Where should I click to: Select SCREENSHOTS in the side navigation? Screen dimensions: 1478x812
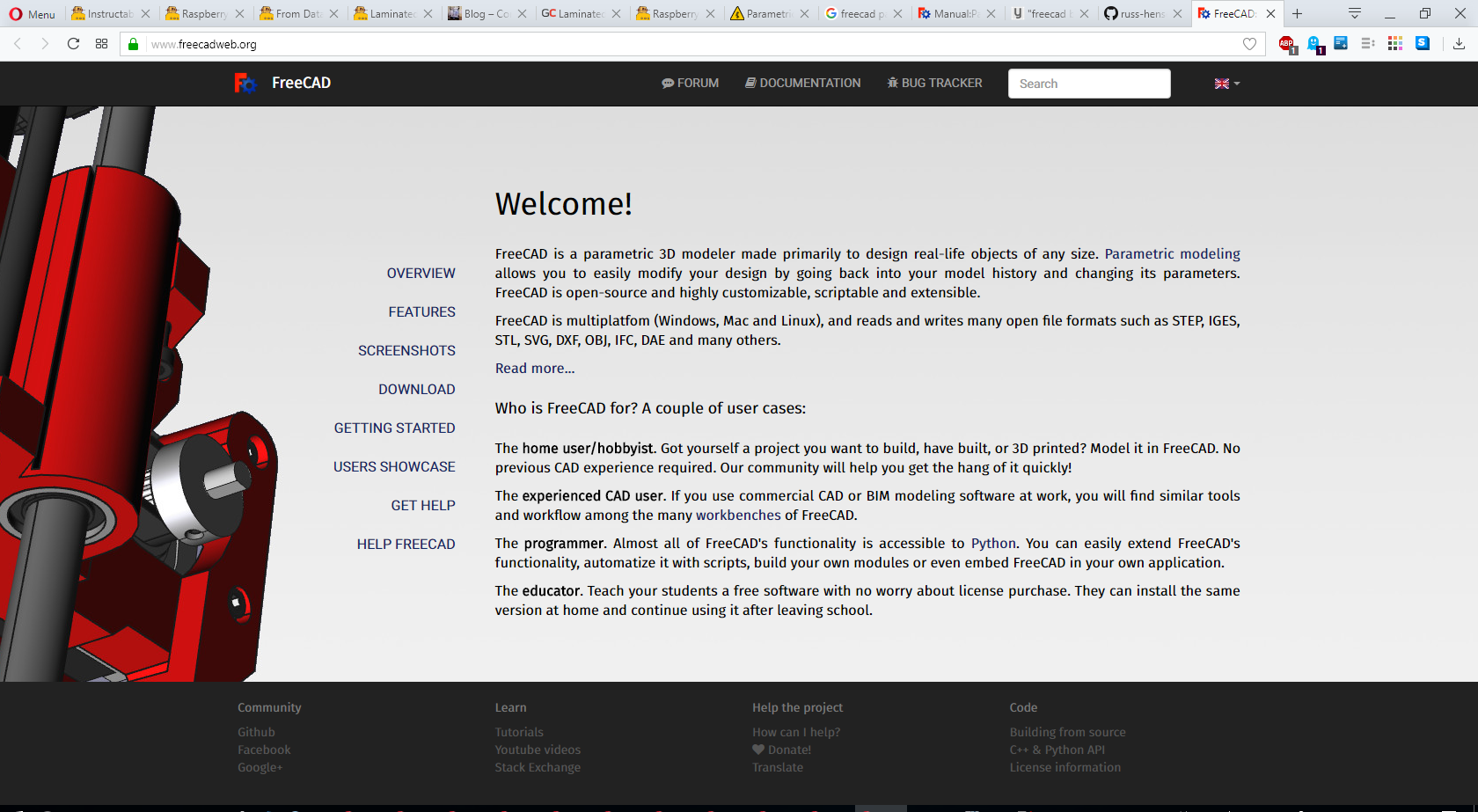(x=406, y=351)
